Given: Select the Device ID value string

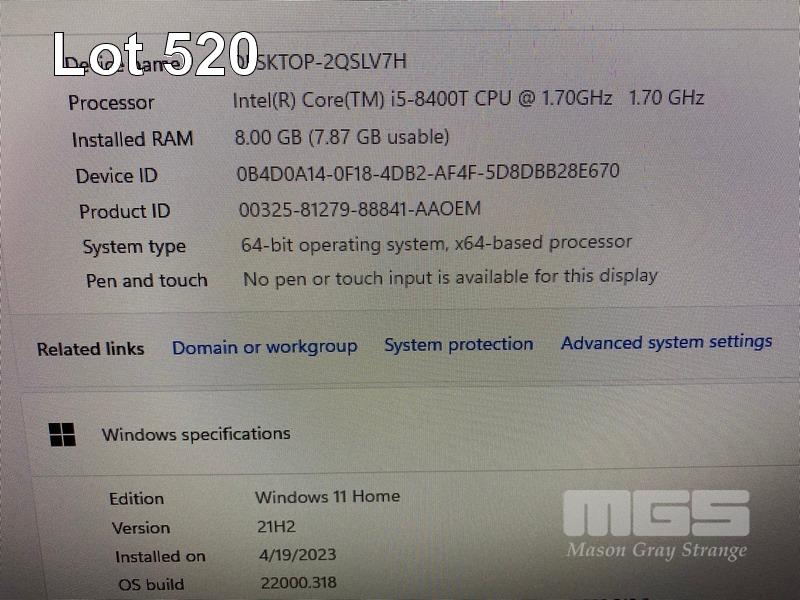Looking at the screenshot, I should click(x=428, y=172).
